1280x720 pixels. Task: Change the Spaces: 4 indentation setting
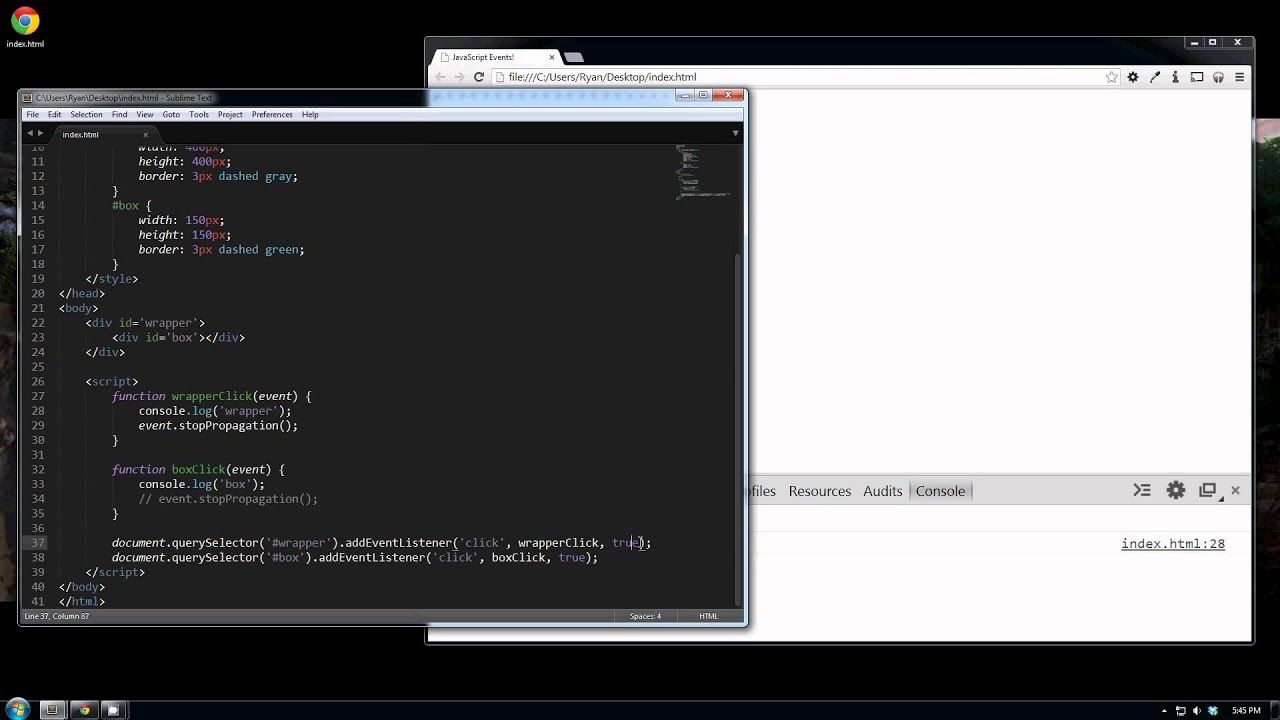645,616
